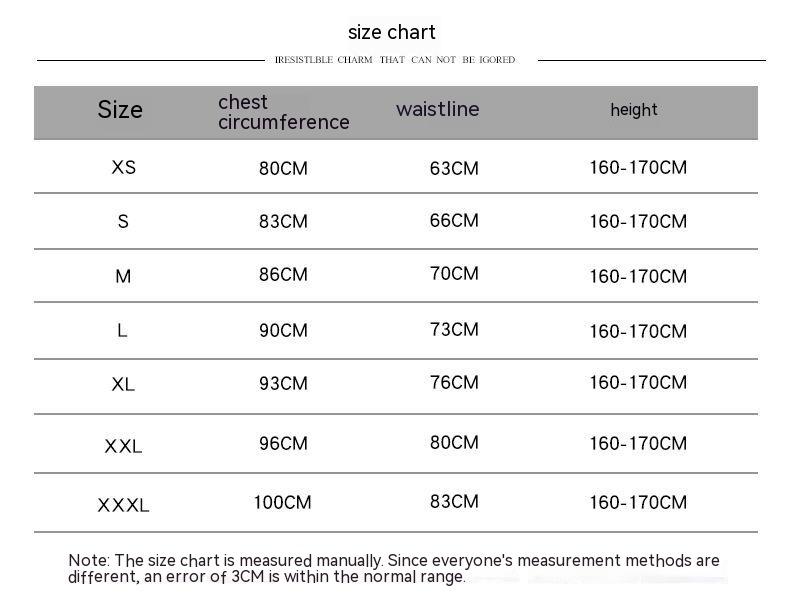Select the M size row label
Screen dimensions: 790x610
pos(123,276)
